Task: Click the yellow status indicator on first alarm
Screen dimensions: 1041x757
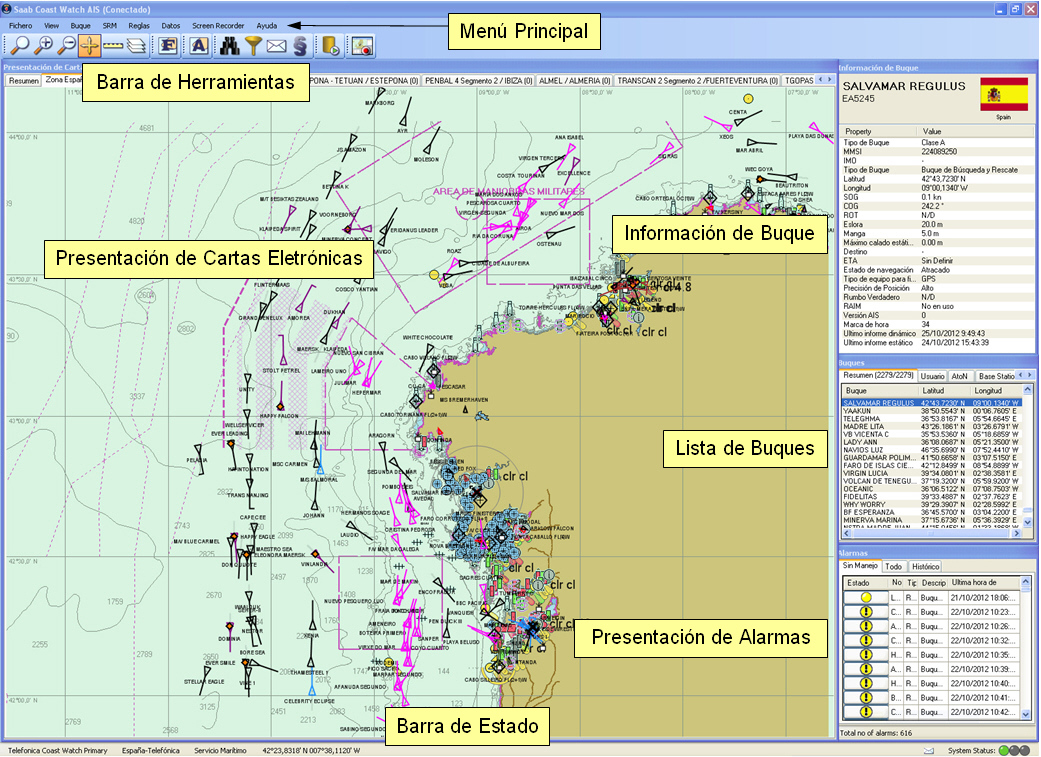Action: (x=866, y=598)
